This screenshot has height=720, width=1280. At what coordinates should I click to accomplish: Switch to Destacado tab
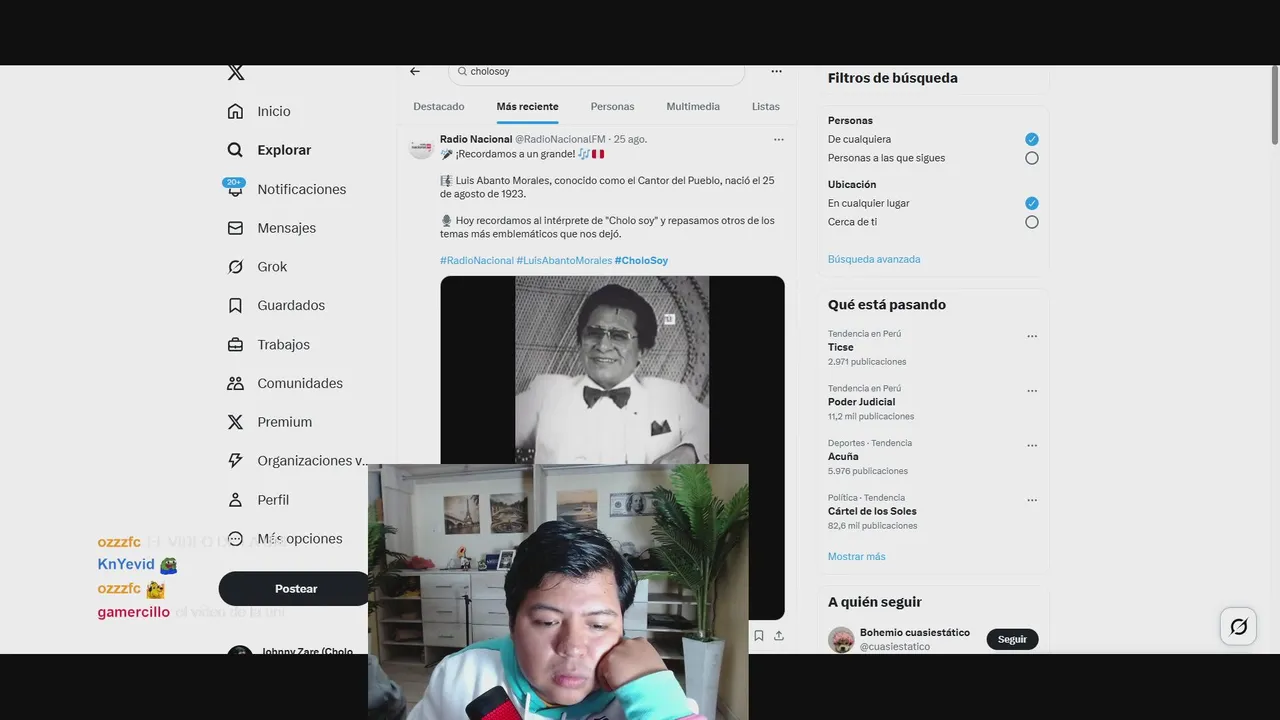(x=439, y=106)
